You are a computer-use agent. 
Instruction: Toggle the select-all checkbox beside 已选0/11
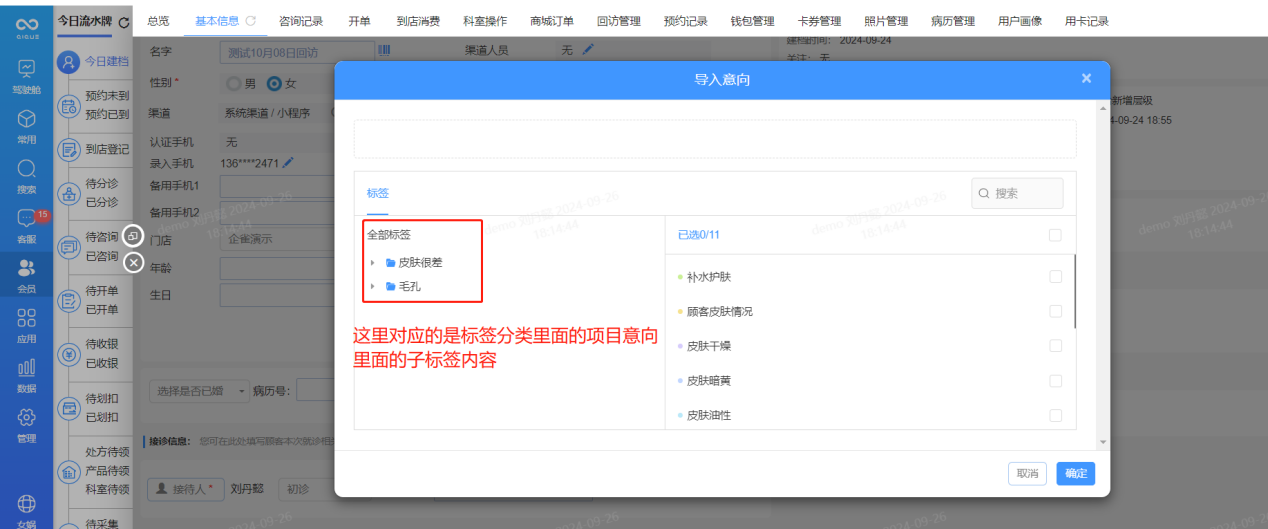(x=1055, y=235)
